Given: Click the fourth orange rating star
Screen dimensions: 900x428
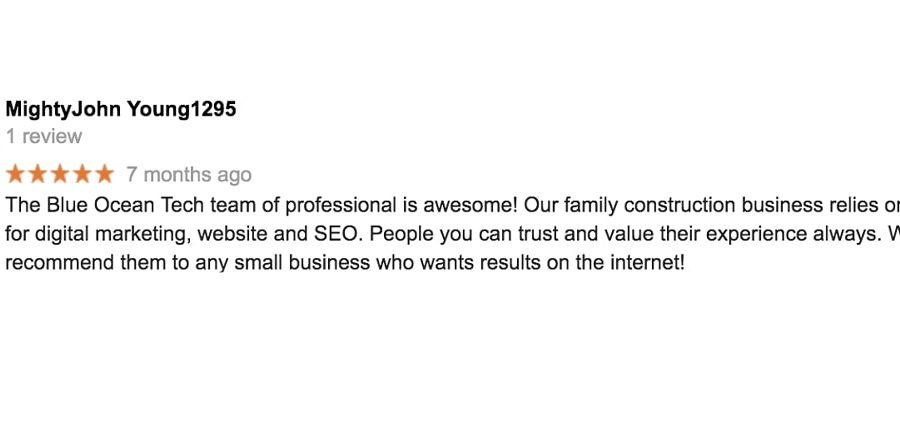Looking at the screenshot, I should coord(82,174).
